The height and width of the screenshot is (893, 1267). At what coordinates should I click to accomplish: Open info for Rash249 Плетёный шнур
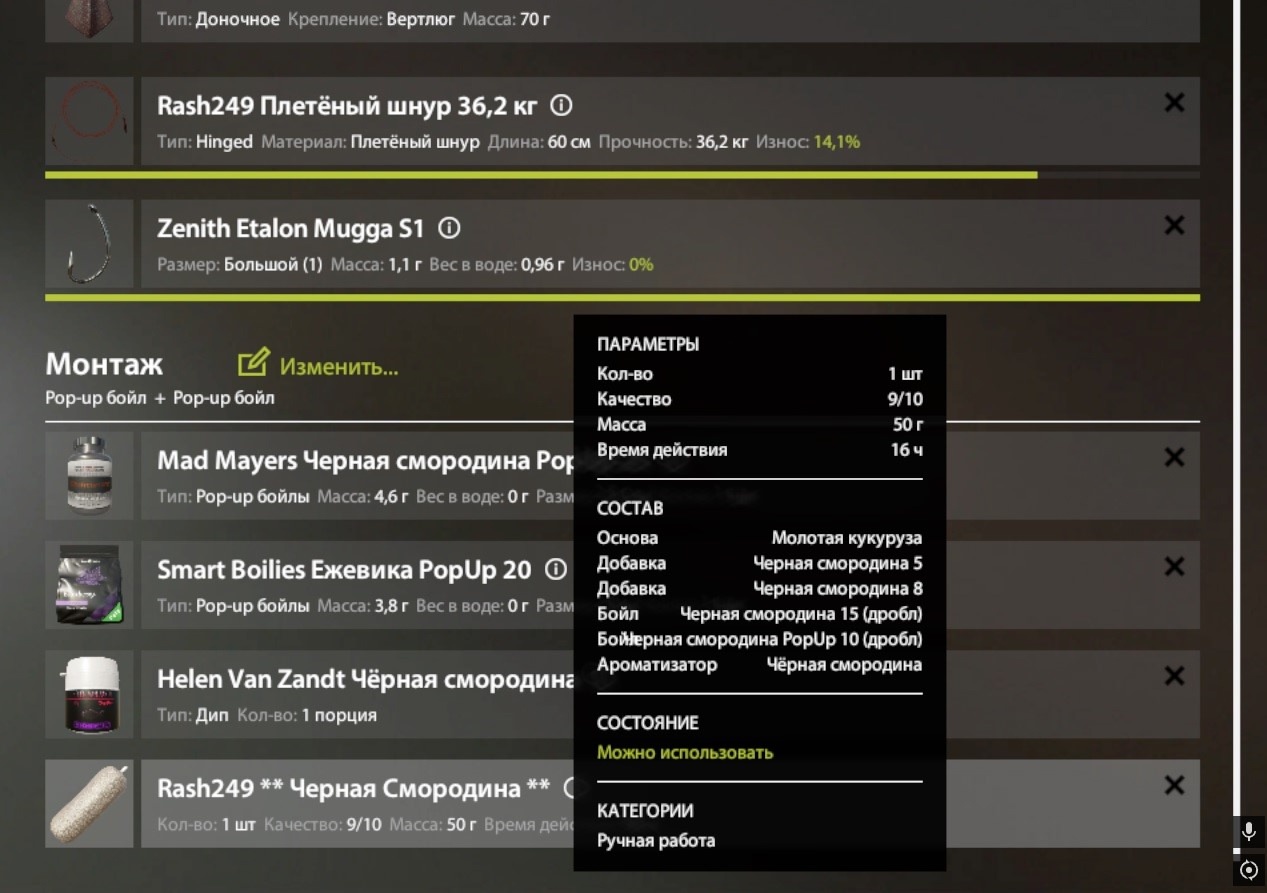[x=562, y=105]
